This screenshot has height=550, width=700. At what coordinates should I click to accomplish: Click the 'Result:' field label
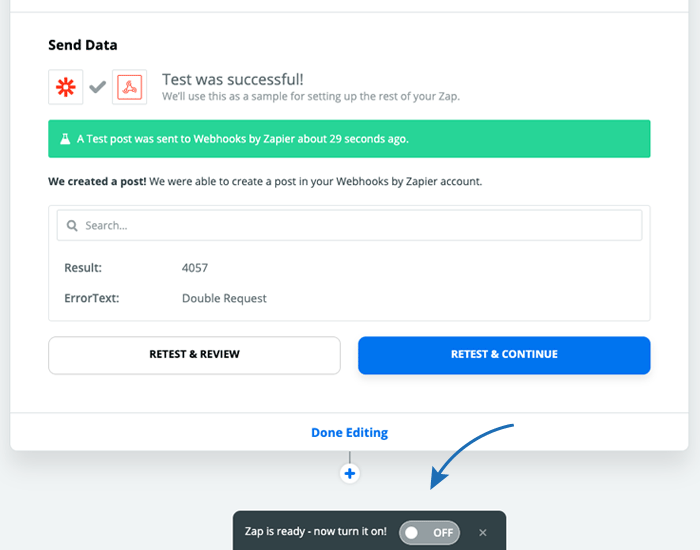[x=83, y=268]
